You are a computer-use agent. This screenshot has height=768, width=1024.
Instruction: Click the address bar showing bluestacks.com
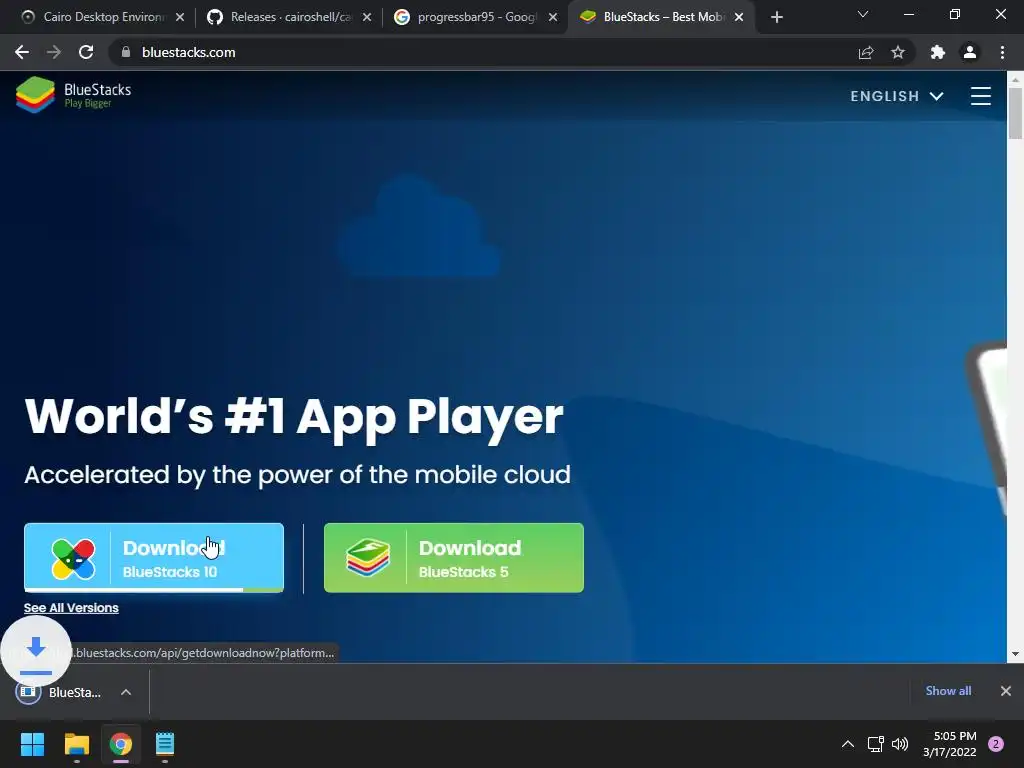pyautogui.click(x=483, y=52)
